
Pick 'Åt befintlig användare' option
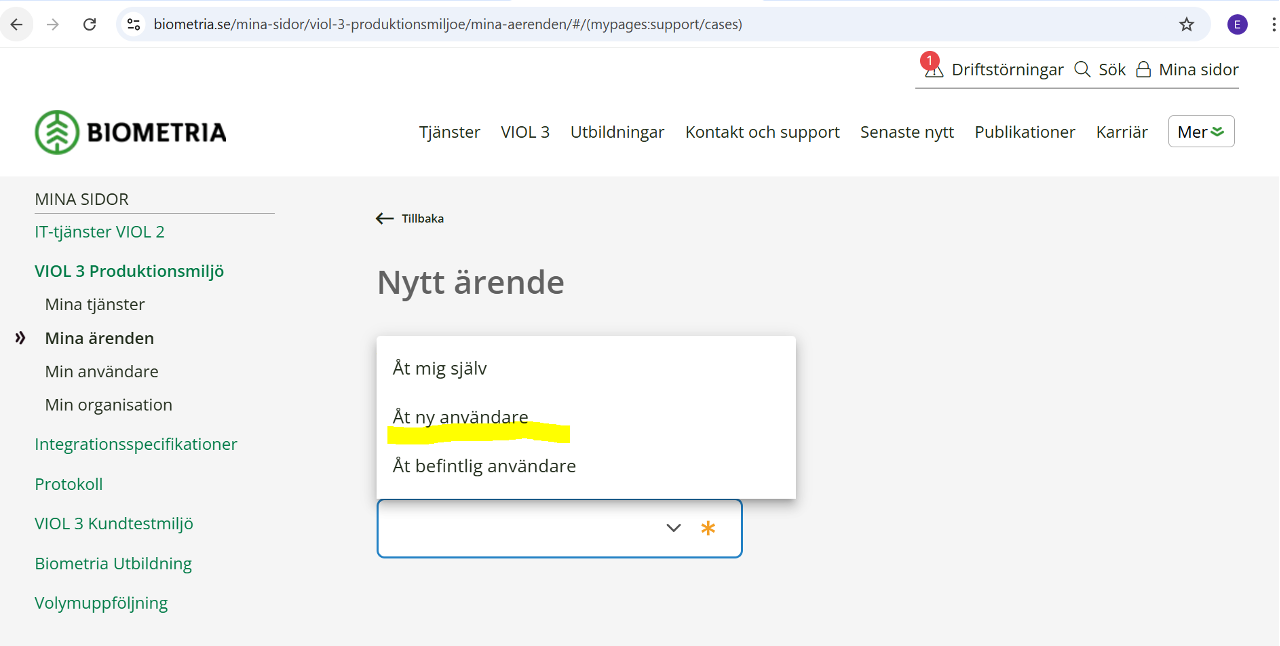click(484, 466)
